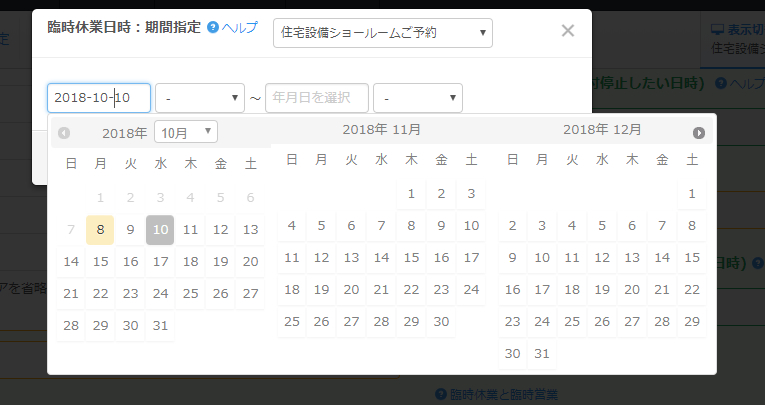The width and height of the screenshot is (765, 405).
Task: Pick November 15 in the calendar
Action: point(411,257)
